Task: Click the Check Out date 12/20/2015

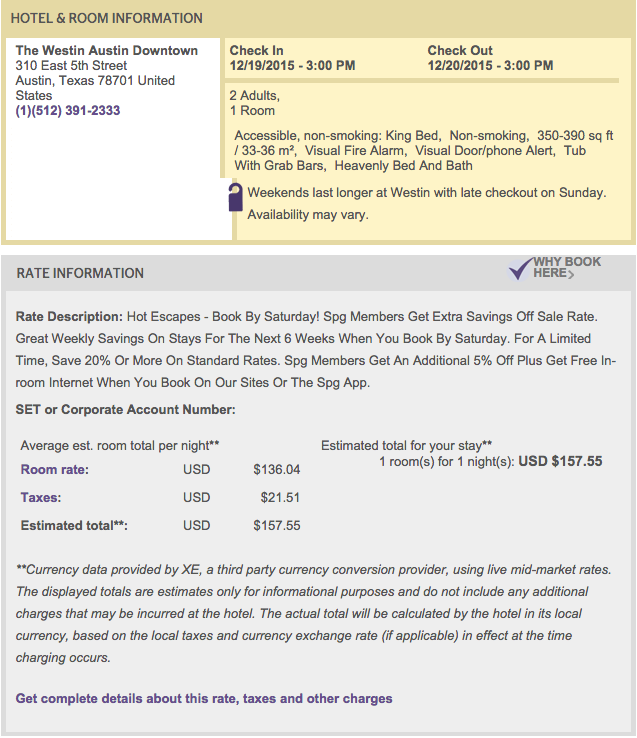Action: coord(460,65)
